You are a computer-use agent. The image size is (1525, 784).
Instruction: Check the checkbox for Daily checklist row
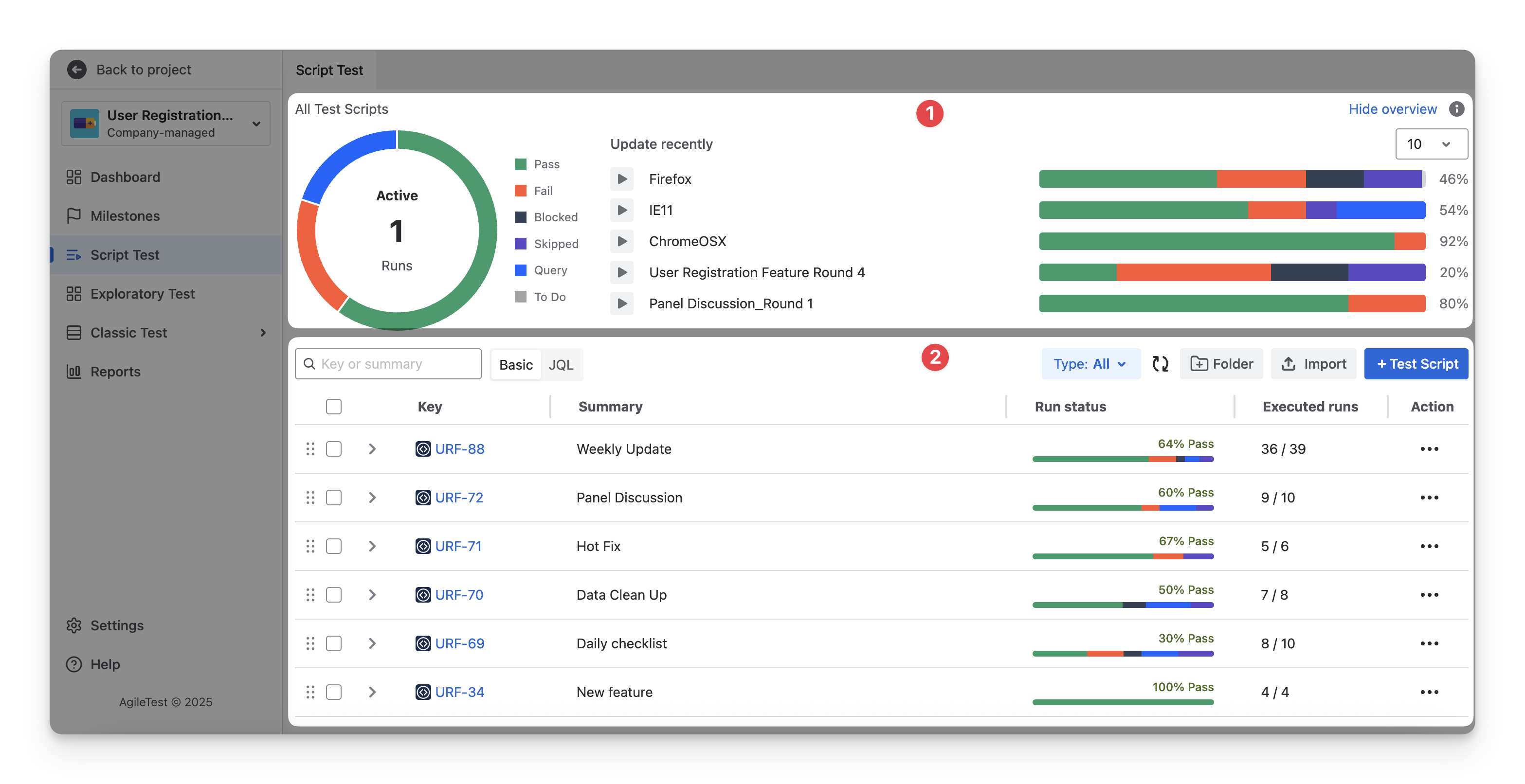click(x=334, y=644)
